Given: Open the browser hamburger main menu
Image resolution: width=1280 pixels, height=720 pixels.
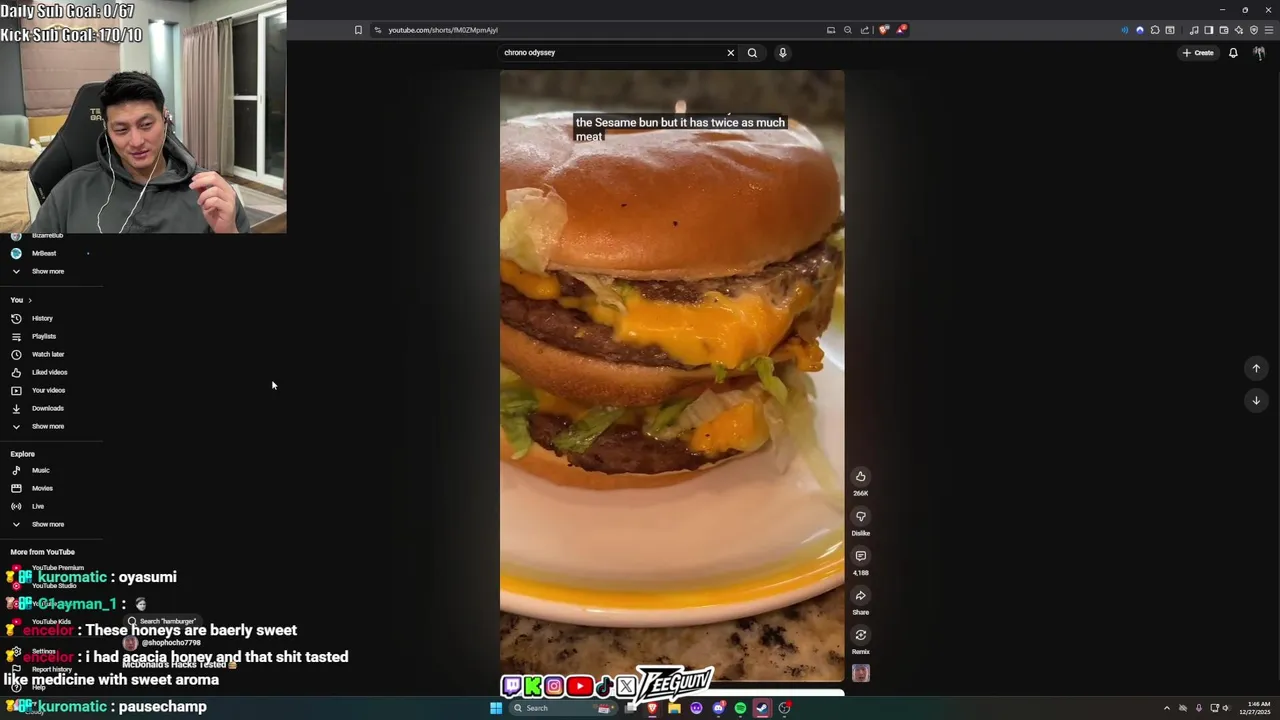Looking at the screenshot, I should (1268, 30).
